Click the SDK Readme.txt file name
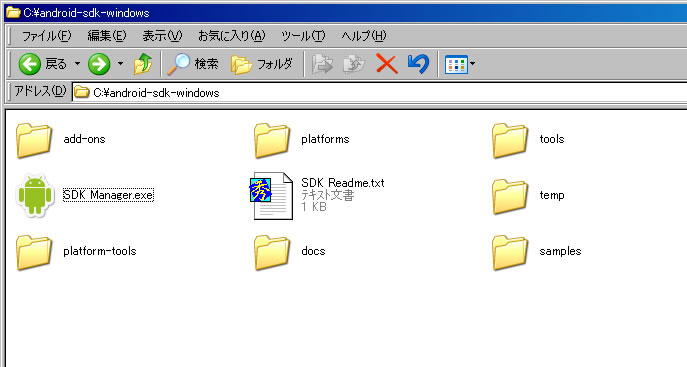This screenshot has height=367, width=687. [343, 183]
